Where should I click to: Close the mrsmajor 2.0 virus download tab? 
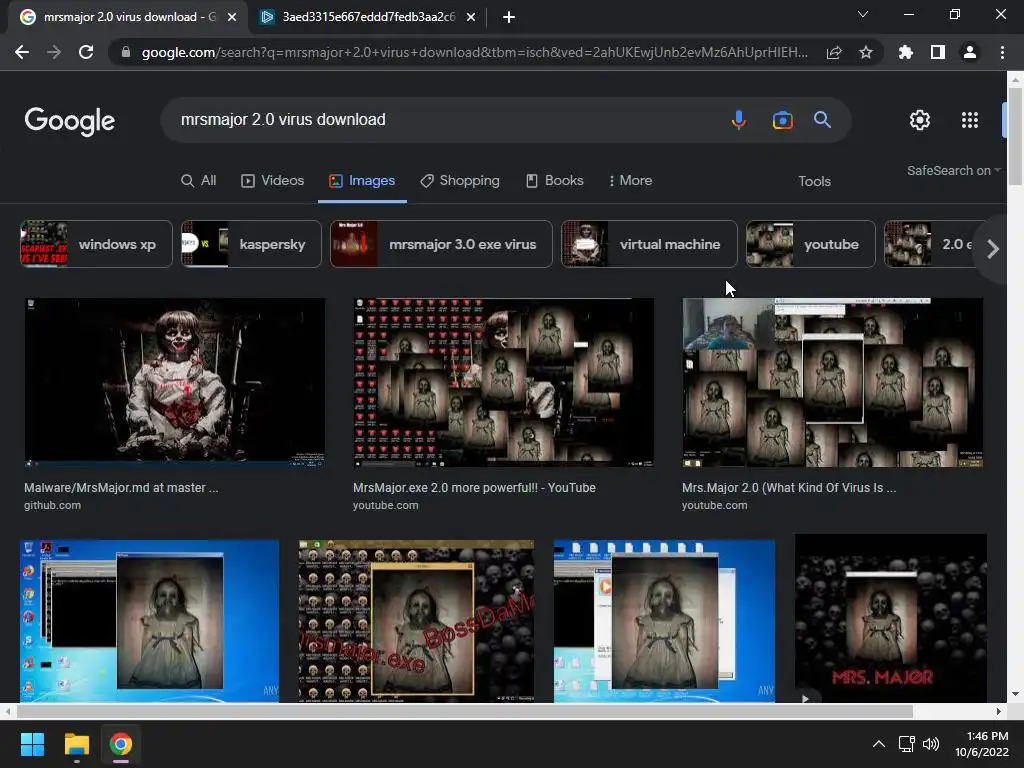pyautogui.click(x=232, y=17)
